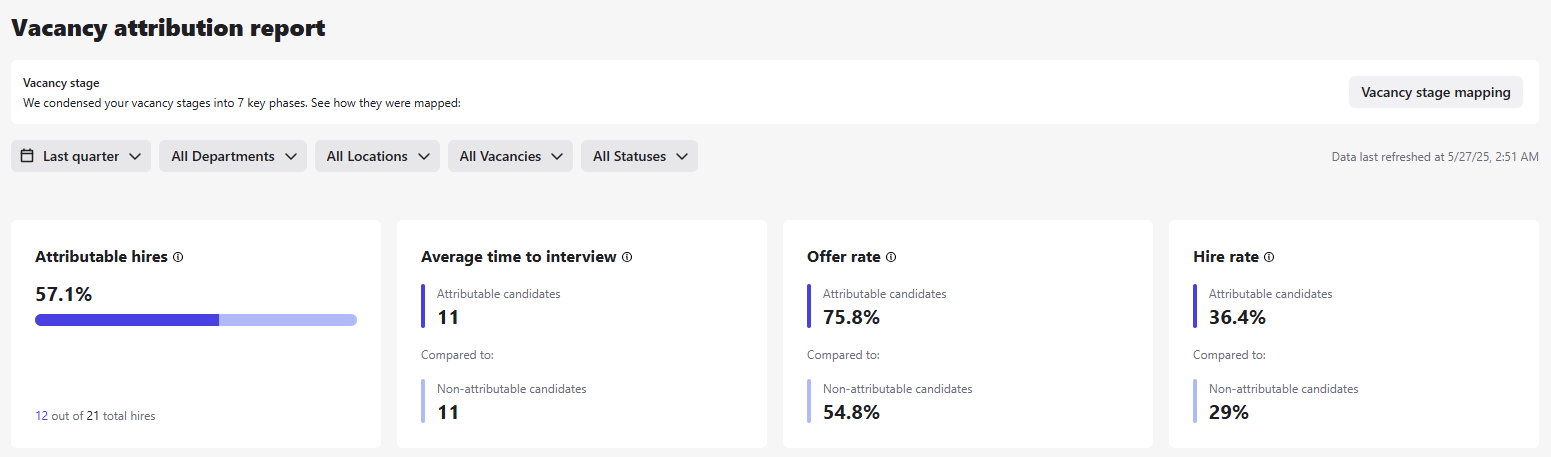Open the Offer rate info tooltip icon
The width and height of the screenshot is (1551, 457).
891,257
